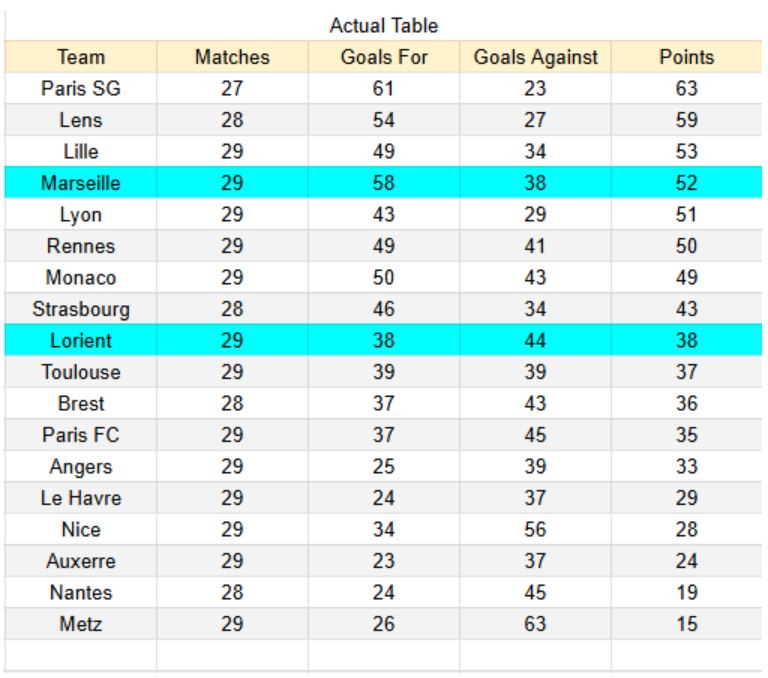The height and width of the screenshot is (678, 768).
Task: Click the 'Metz' team cell
Action: [81, 625]
